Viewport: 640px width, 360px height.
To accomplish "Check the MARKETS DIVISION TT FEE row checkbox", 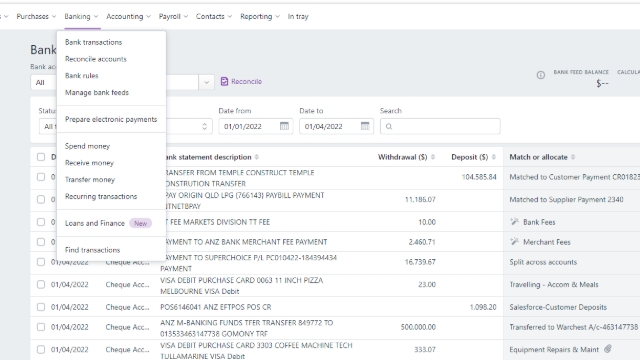I will 41,222.
